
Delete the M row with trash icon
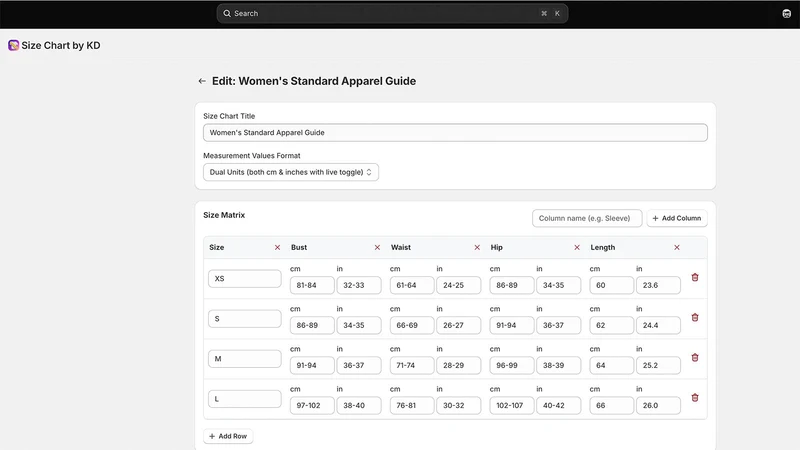click(x=695, y=358)
